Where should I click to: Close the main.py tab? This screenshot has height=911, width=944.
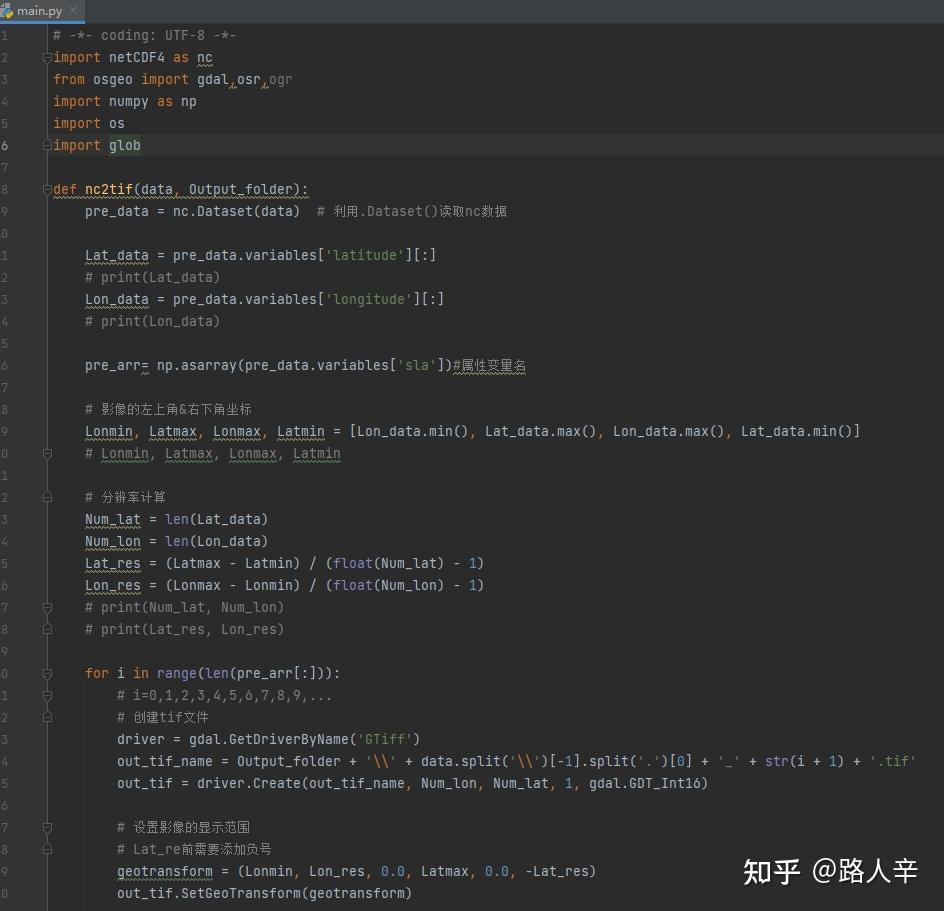tap(76, 12)
